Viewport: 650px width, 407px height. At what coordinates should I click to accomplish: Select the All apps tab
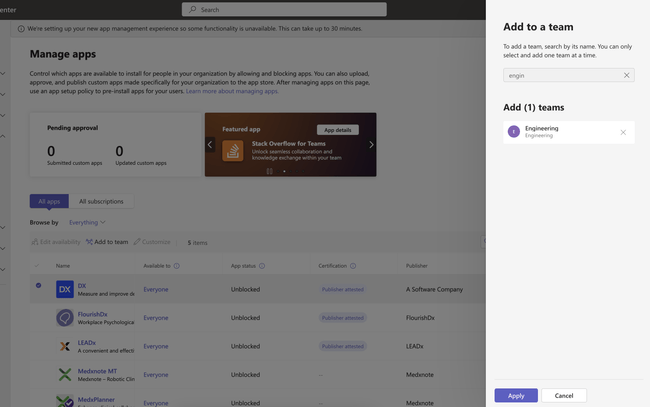coord(49,201)
